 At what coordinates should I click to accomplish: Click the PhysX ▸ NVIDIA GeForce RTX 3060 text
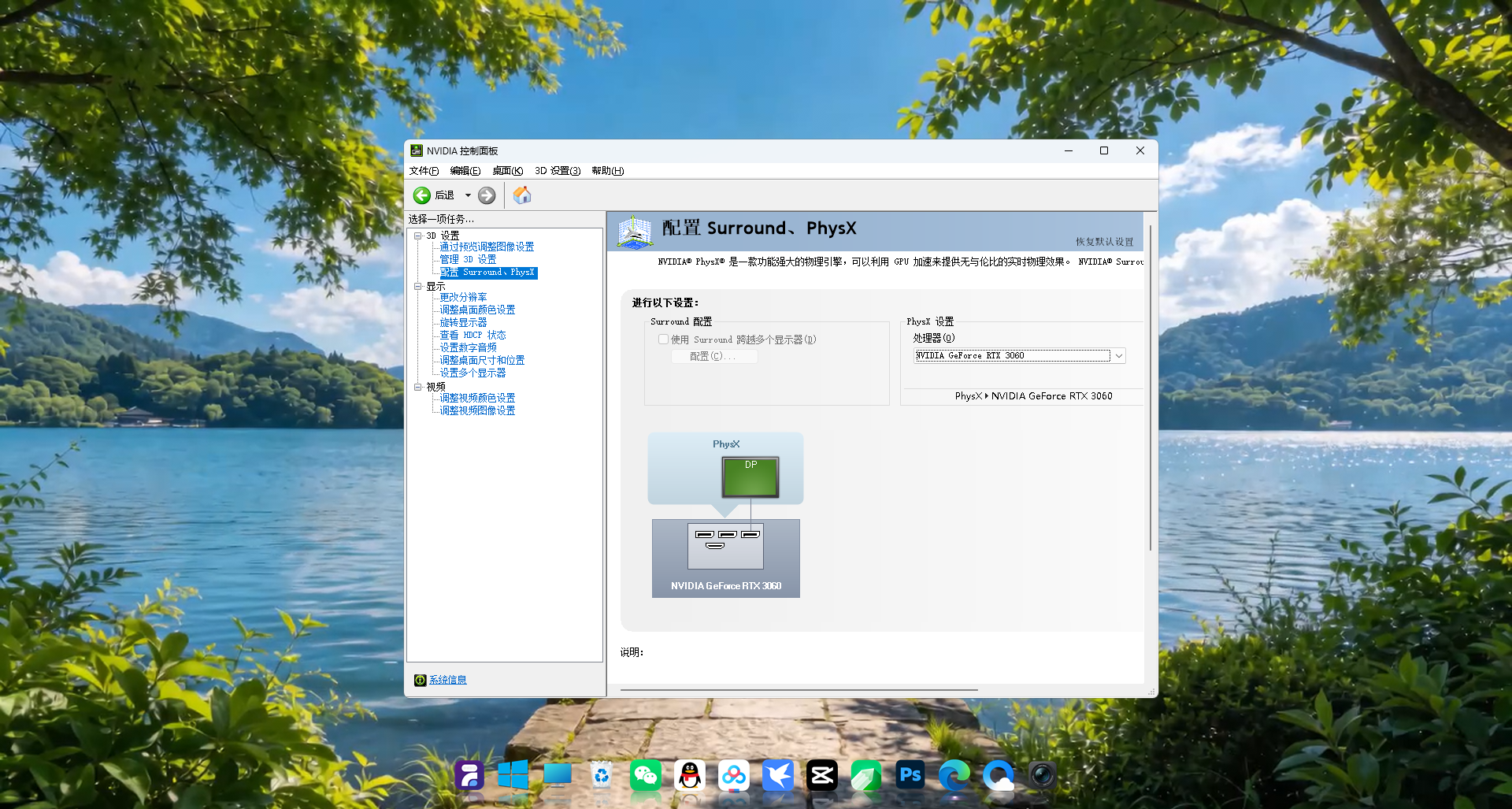click(x=1033, y=396)
